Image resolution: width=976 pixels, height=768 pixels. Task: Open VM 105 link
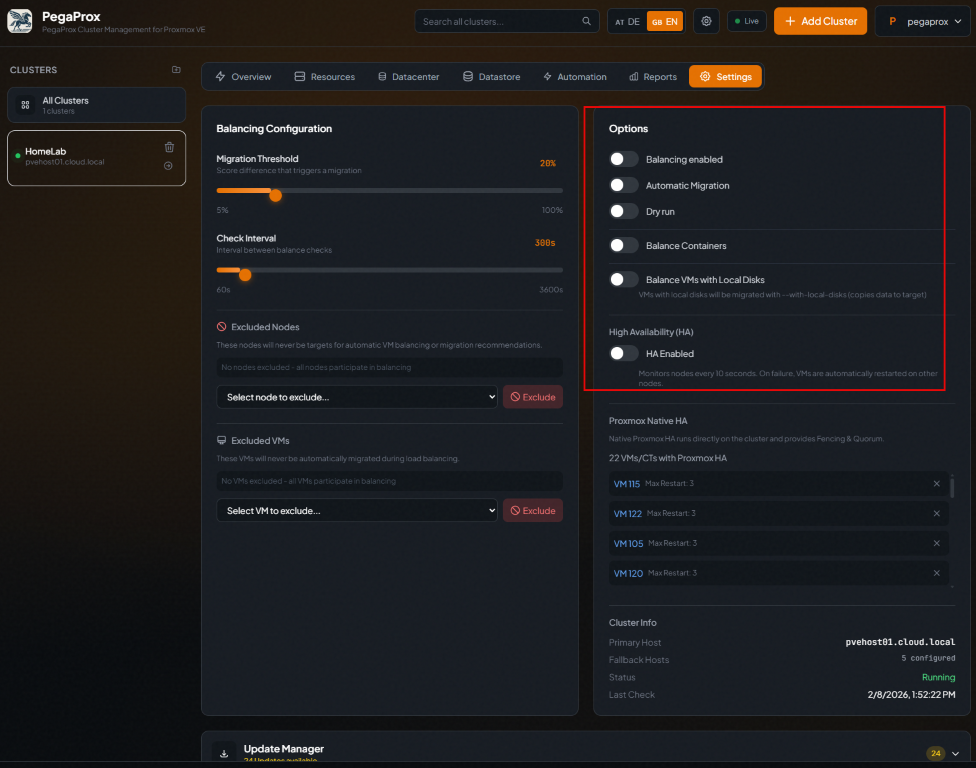pos(628,543)
